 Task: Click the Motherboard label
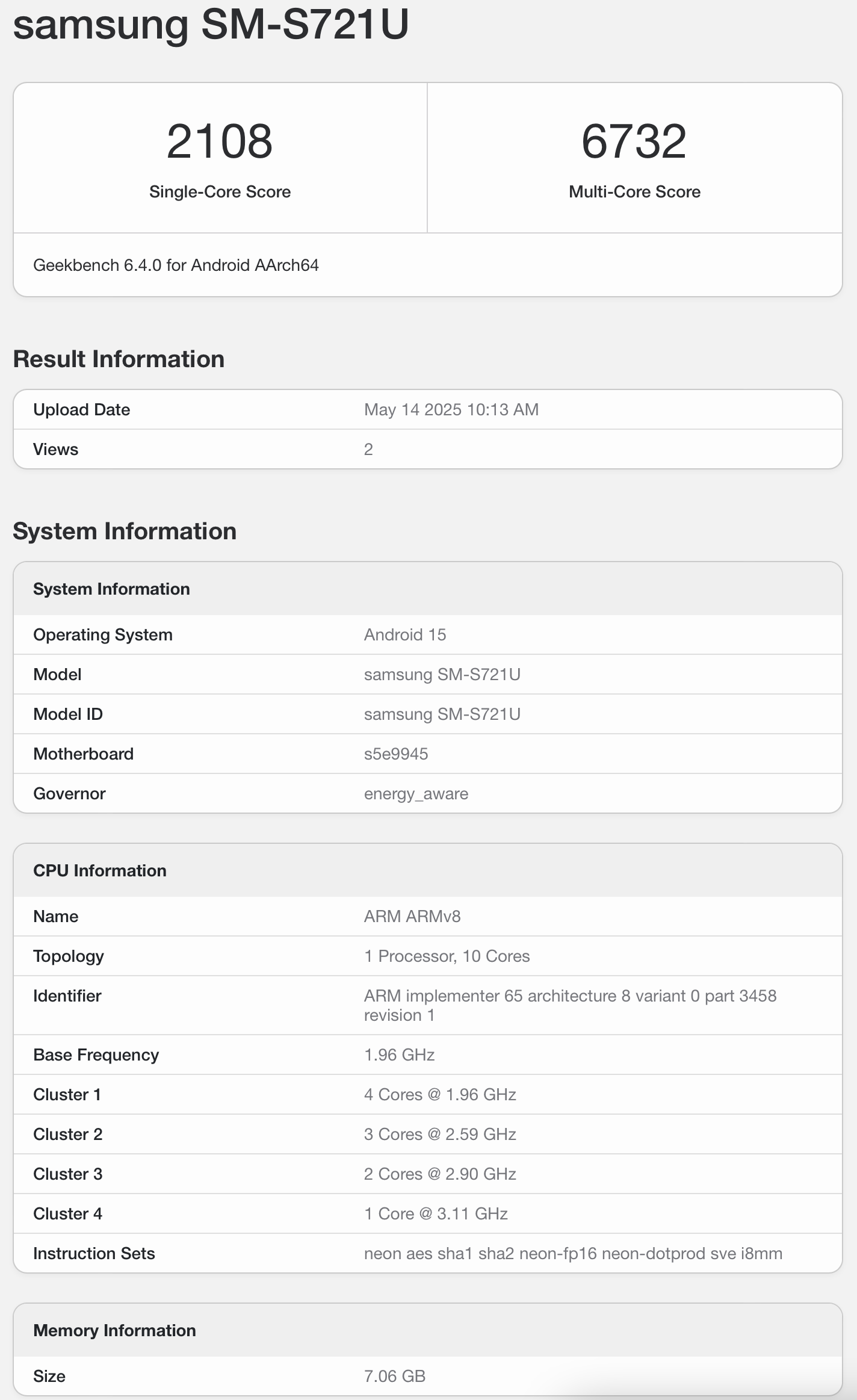pos(83,754)
